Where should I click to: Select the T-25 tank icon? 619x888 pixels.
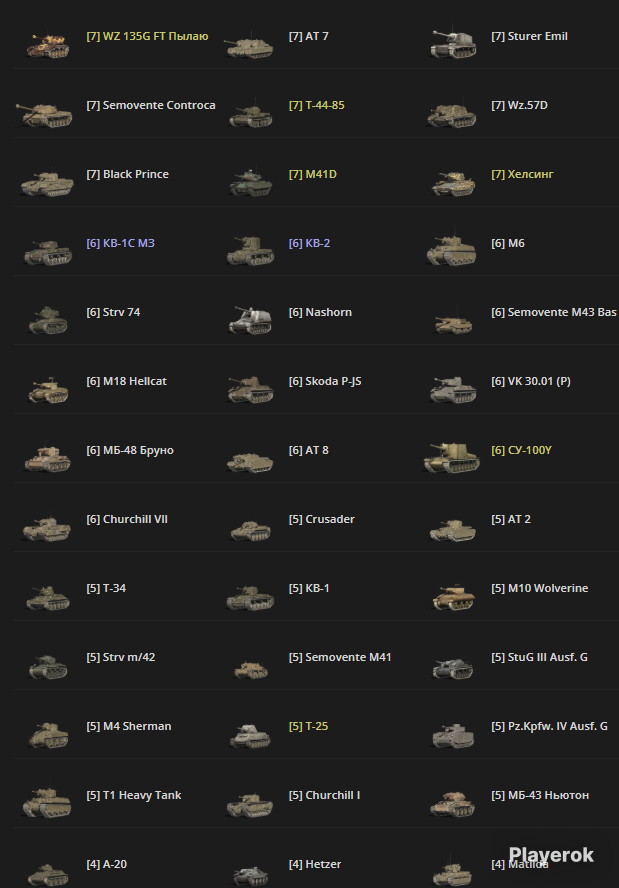(250, 736)
